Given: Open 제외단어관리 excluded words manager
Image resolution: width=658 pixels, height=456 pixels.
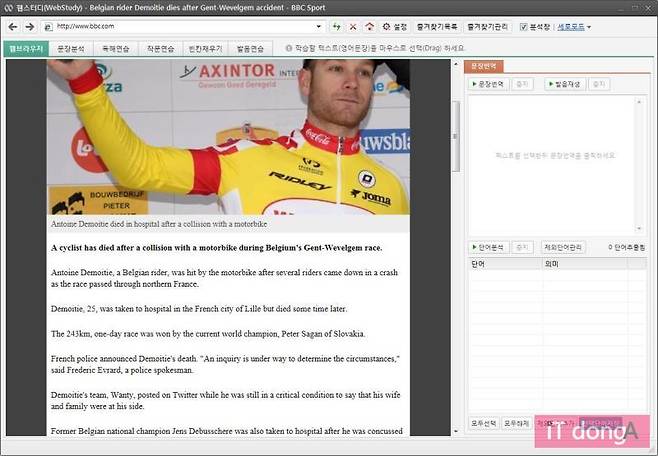Looking at the screenshot, I should pyautogui.click(x=563, y=248).
